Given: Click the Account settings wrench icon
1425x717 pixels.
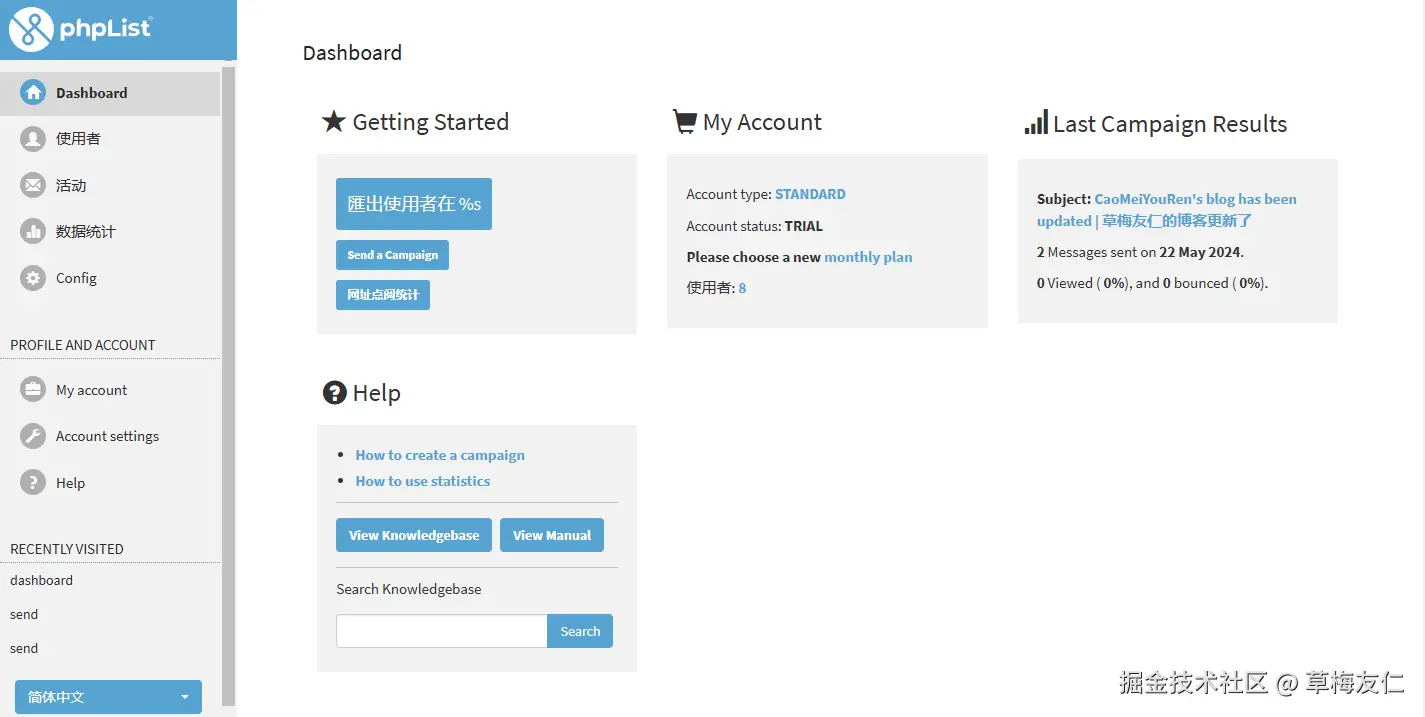Looking at the screenshot, I should (x=33, y=436).
